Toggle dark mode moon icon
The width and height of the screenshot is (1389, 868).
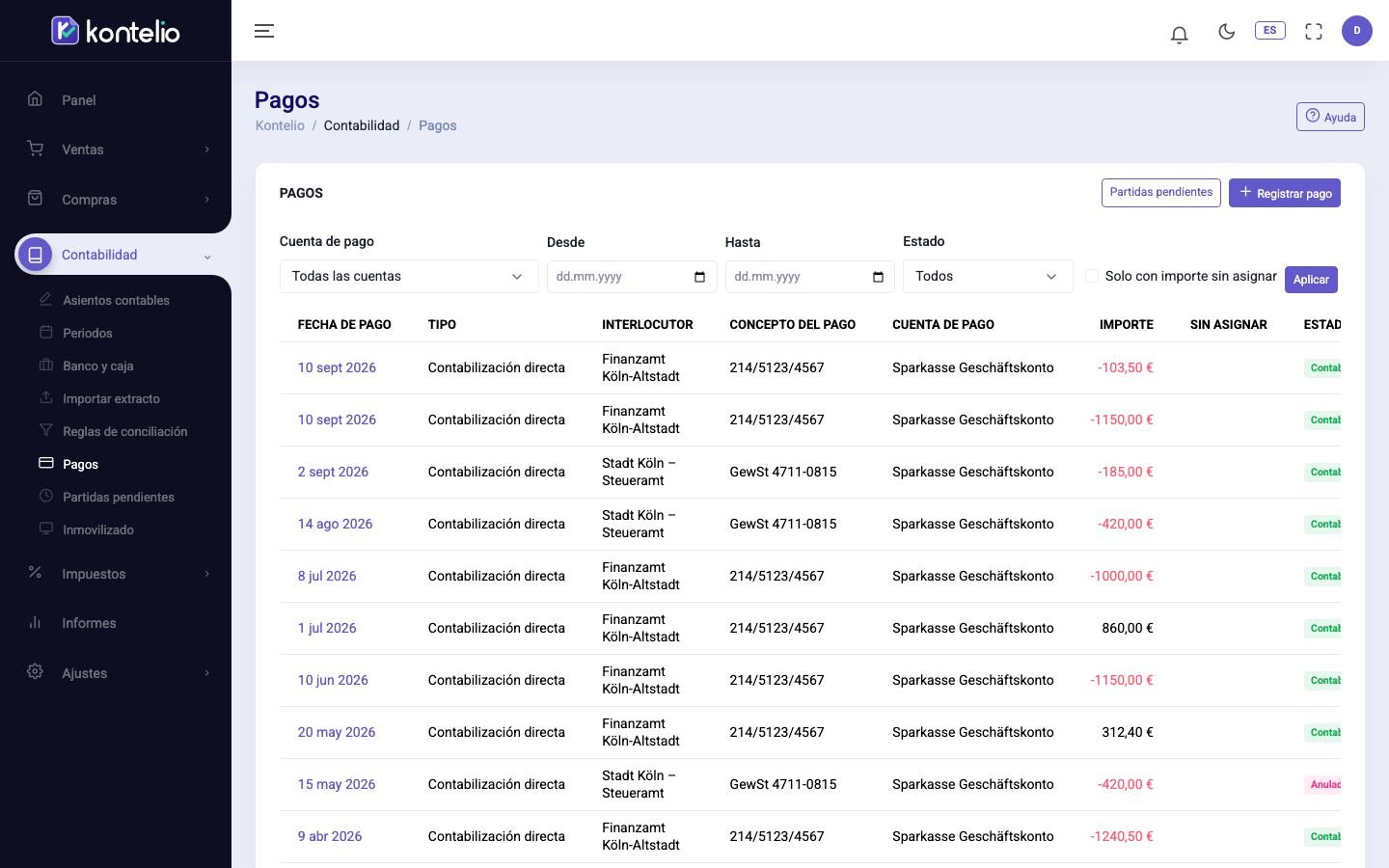click(1227, 31)
